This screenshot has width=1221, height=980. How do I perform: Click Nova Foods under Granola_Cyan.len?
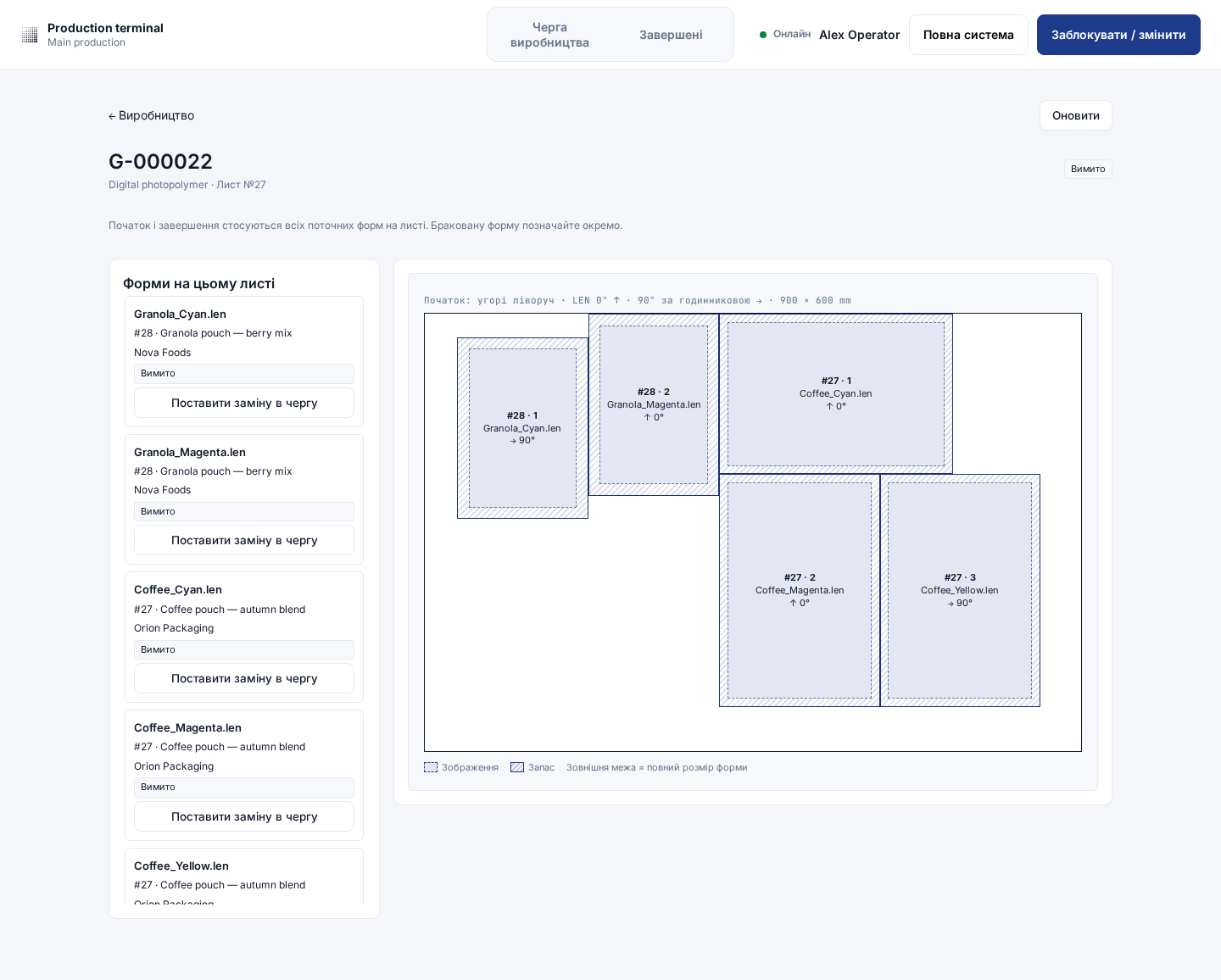[162, 353]
